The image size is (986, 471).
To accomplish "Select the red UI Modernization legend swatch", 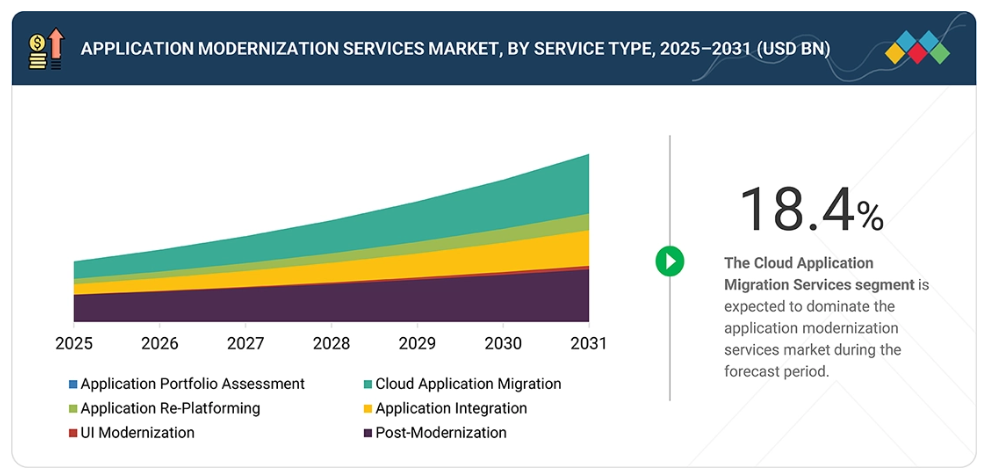I will [x=73, y=433].
